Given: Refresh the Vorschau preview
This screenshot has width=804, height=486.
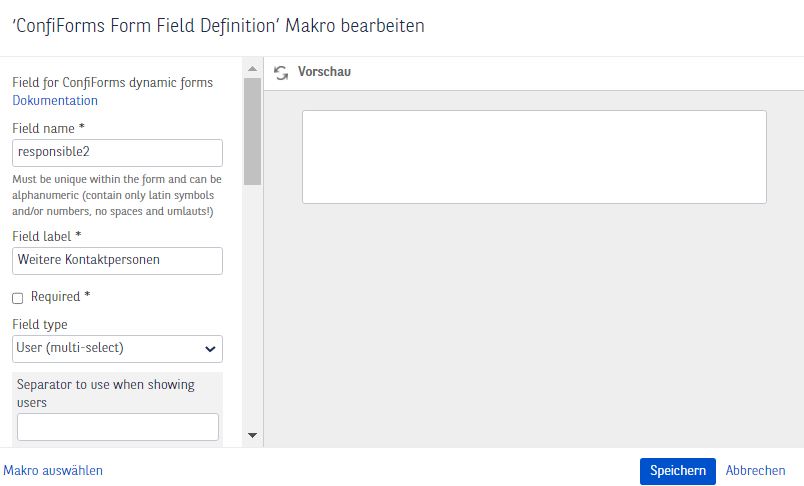Looking at the screenshot, I should point(281,73).
